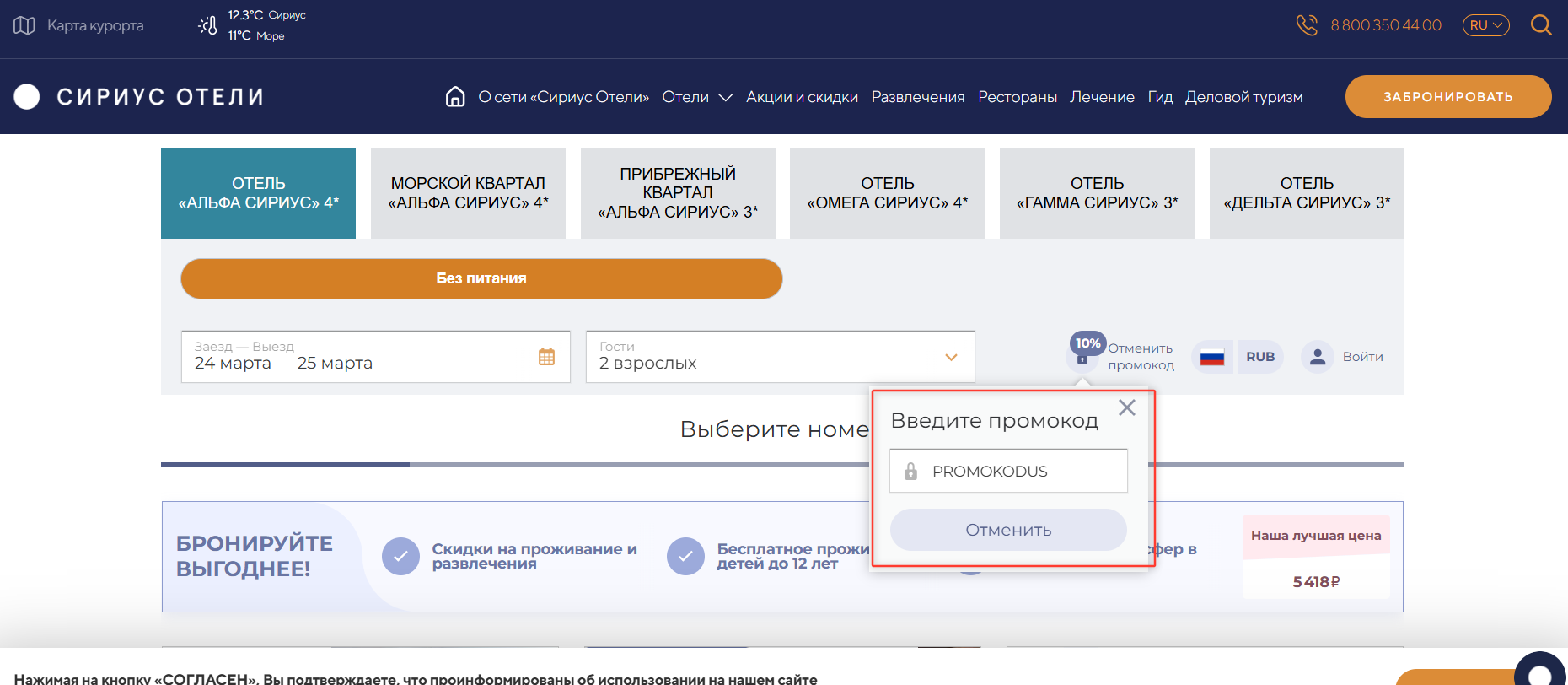Viewport: 1568px width, 685px height.
Task: Open Акции и скидки page
Action: (x=802, y=97)
